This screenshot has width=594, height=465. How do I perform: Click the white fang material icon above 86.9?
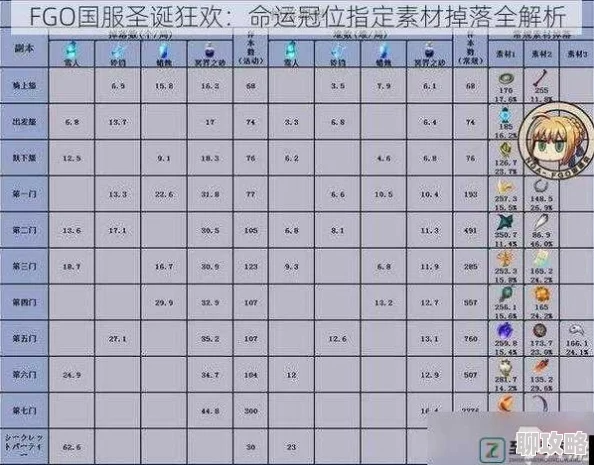coord(541,221)
